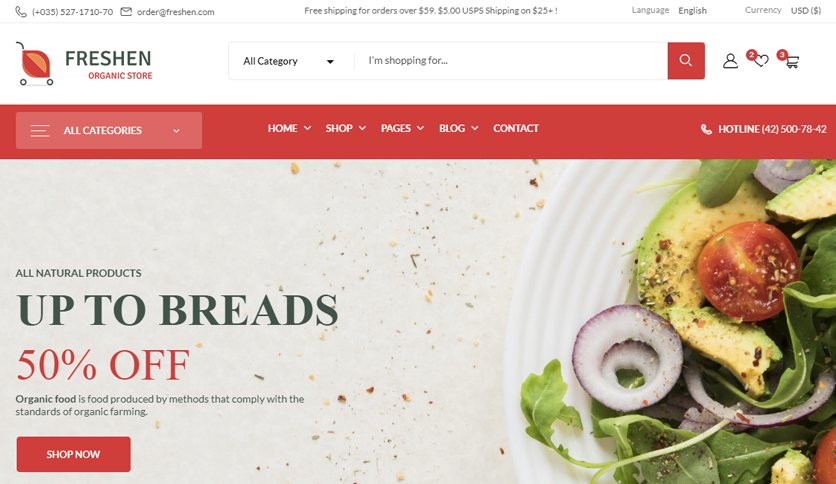
Task: Open the user account icon
Action: [x=730, y=61]
